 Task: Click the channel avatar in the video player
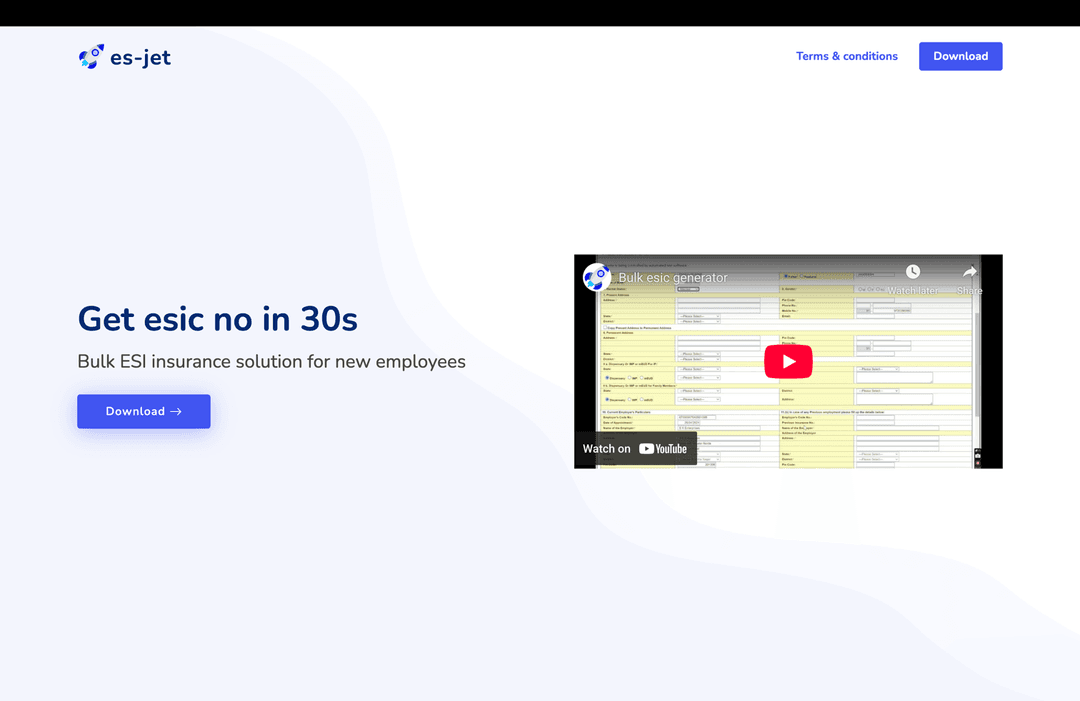tap(597, 277)
